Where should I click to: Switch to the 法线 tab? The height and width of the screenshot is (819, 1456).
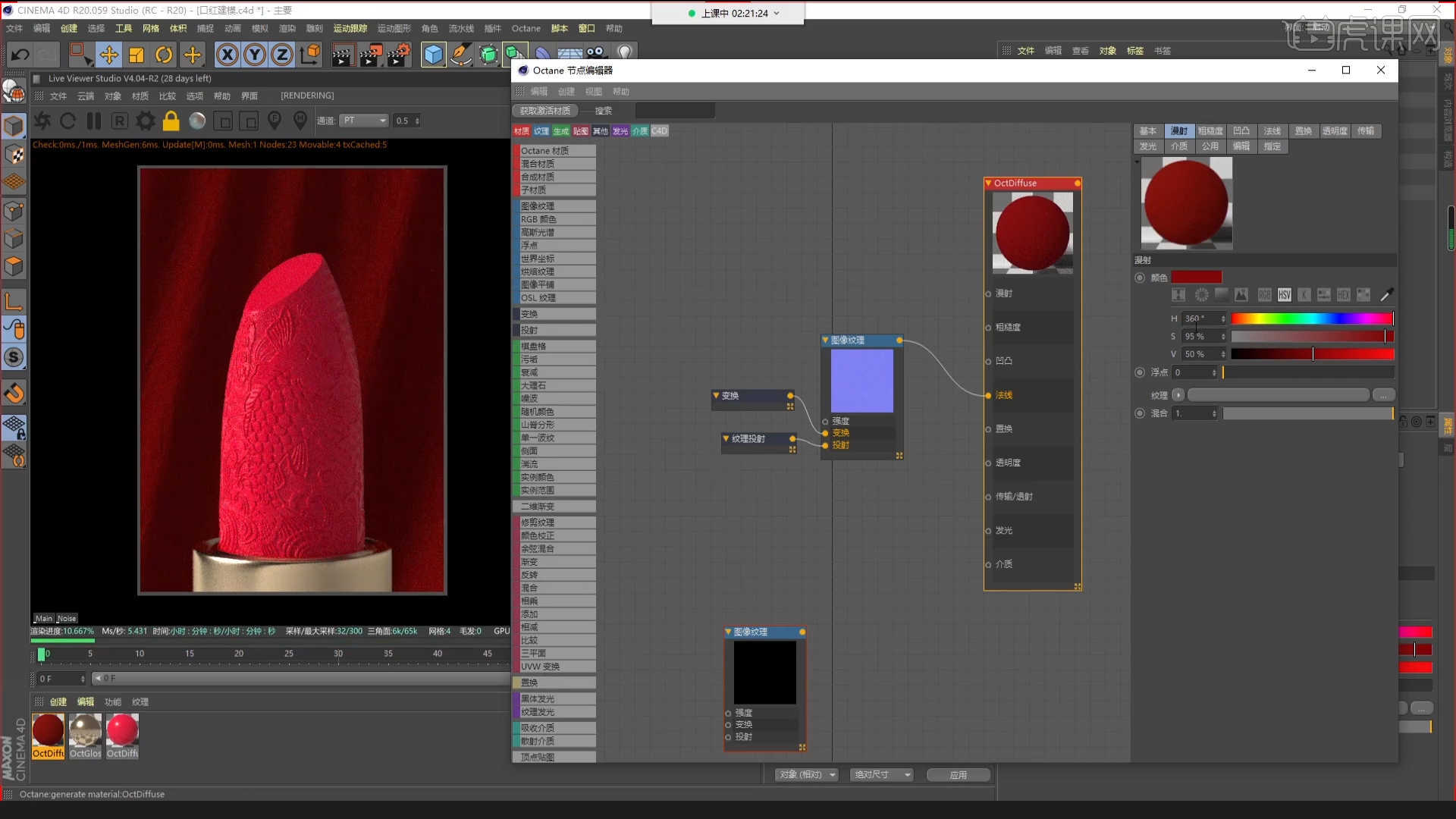click(x=1272, y=131)
